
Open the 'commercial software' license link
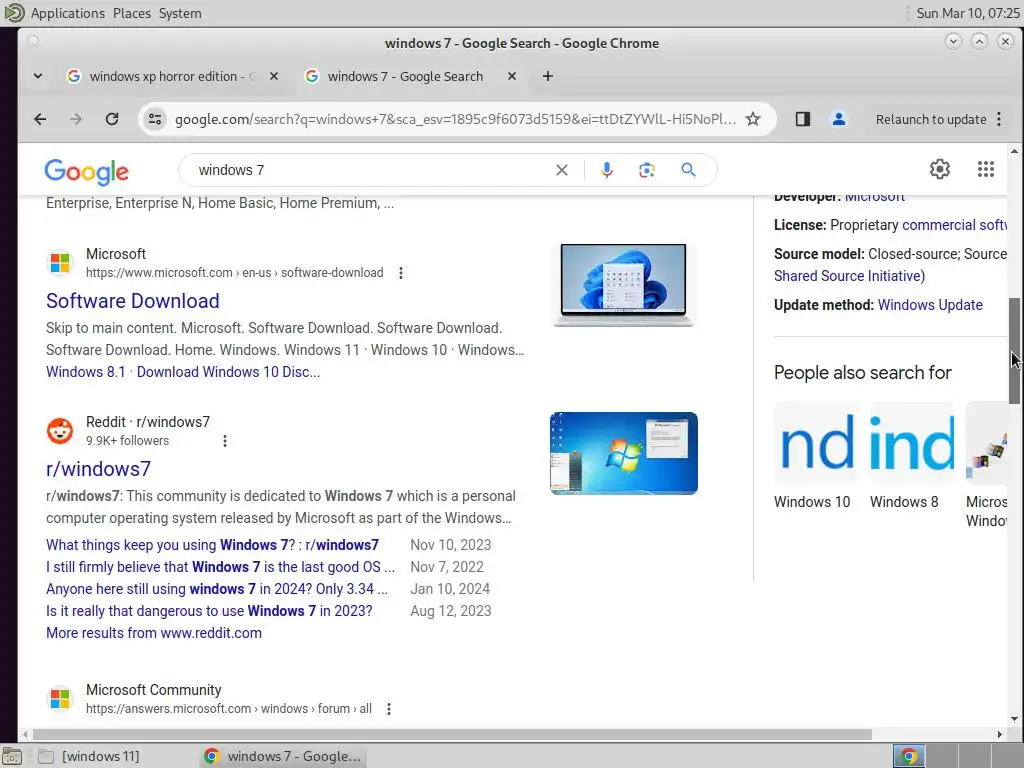(954, 225)
